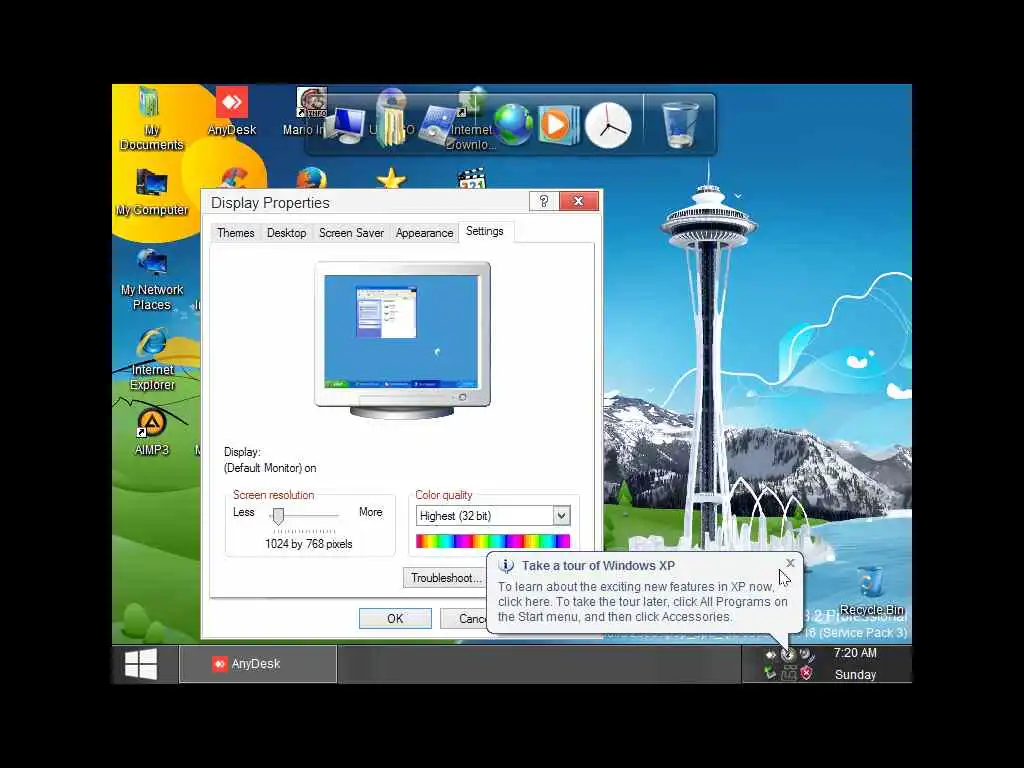Open the AnyDesk desktop shortcut
The width and height of the screenshot is (1024, 768).
[231, 111]
